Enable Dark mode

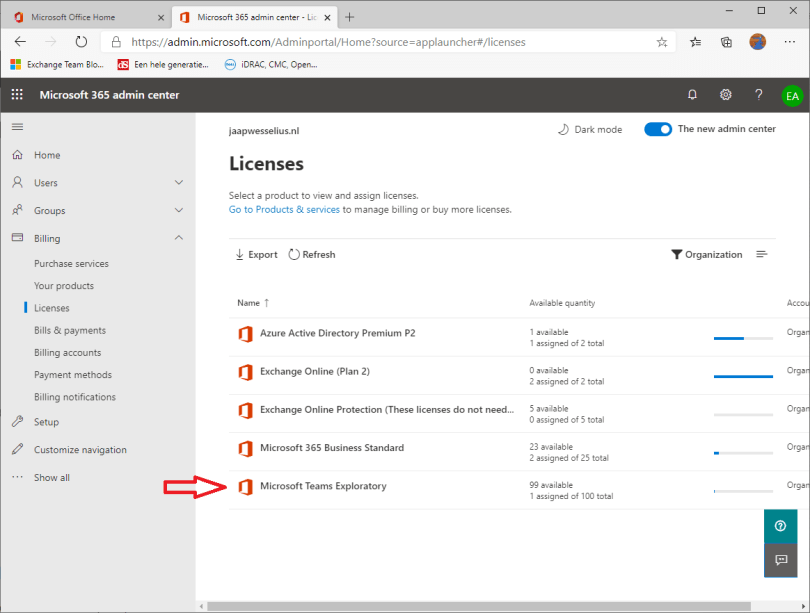pyautogui.click(x=589, y=130)
